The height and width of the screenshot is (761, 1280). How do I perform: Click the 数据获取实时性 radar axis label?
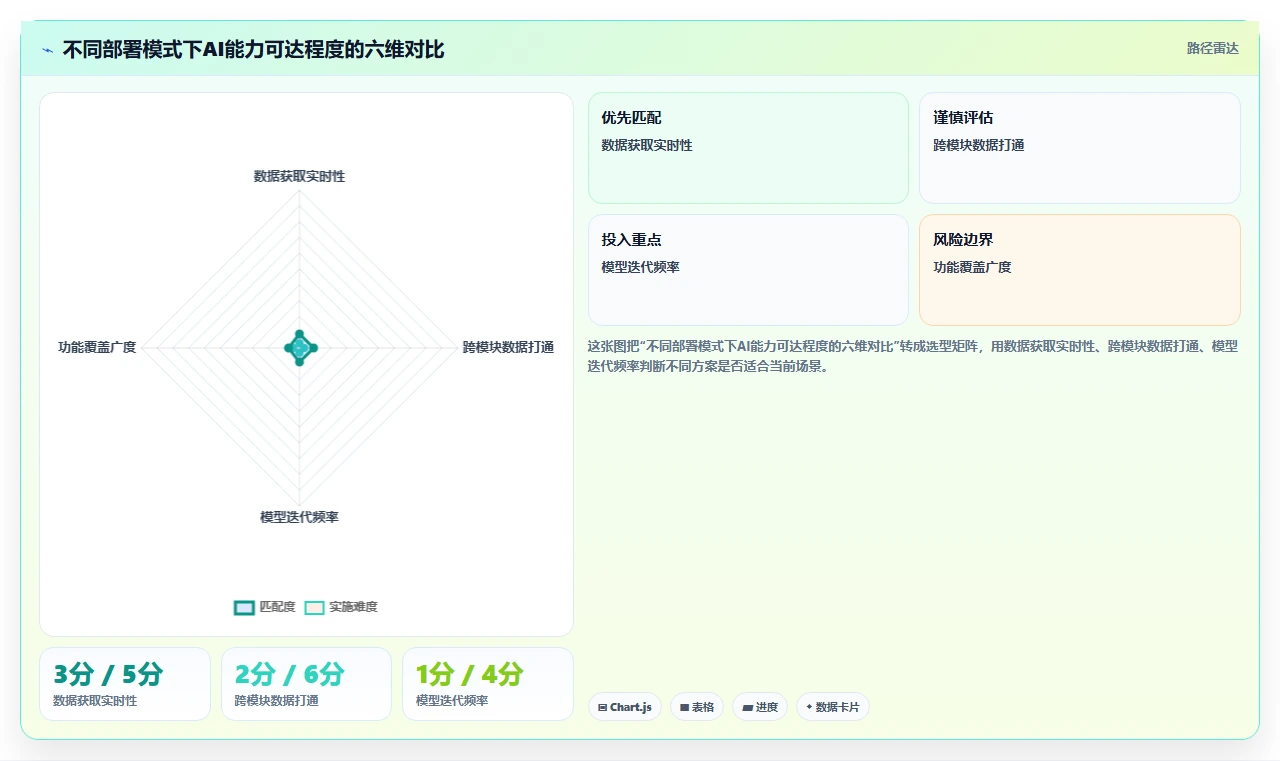pyautogui.click(x=299, y=176)
